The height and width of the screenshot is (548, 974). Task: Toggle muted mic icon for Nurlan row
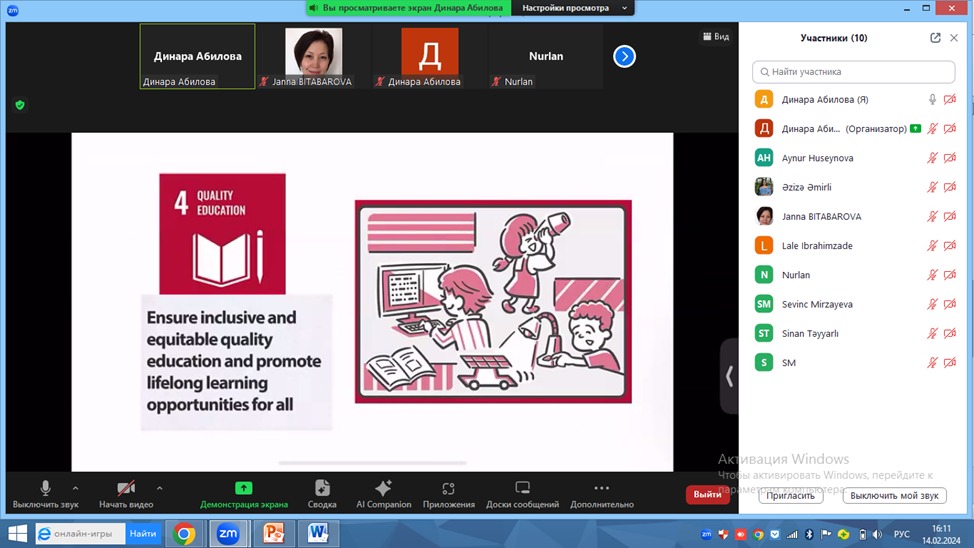(932, 275)
